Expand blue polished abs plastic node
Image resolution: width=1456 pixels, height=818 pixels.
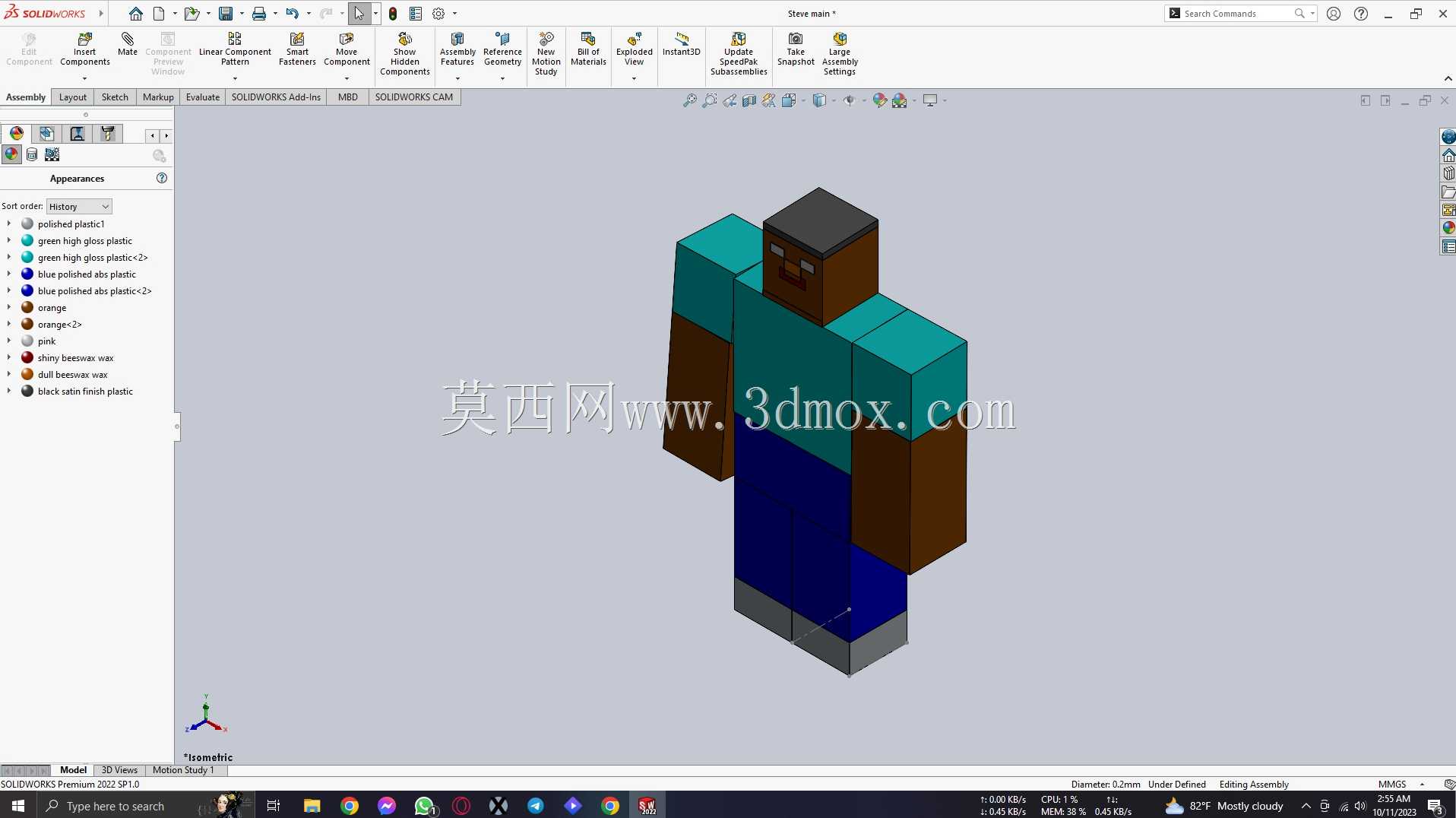pos(8,274)
